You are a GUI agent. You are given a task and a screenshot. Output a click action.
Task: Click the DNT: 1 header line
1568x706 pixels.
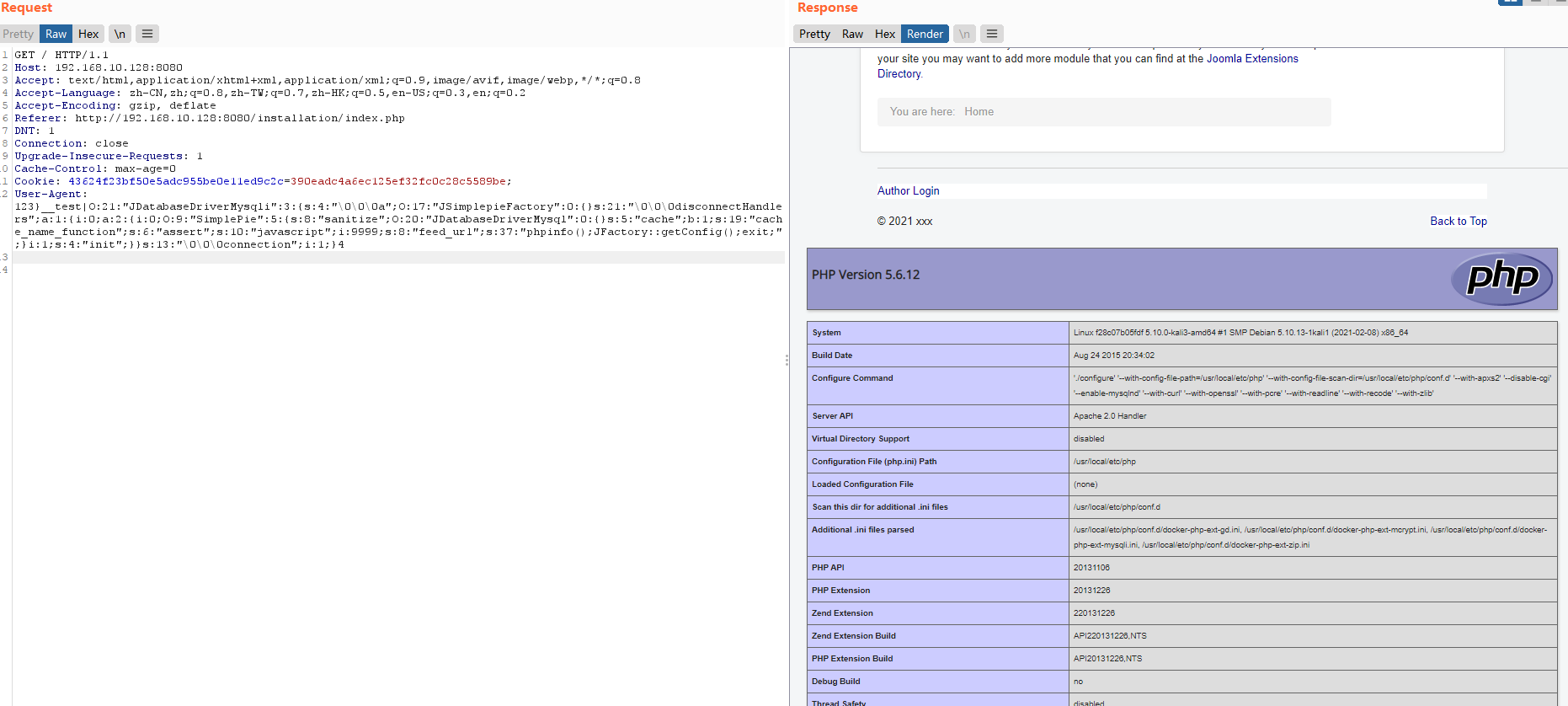coord(35,131)
